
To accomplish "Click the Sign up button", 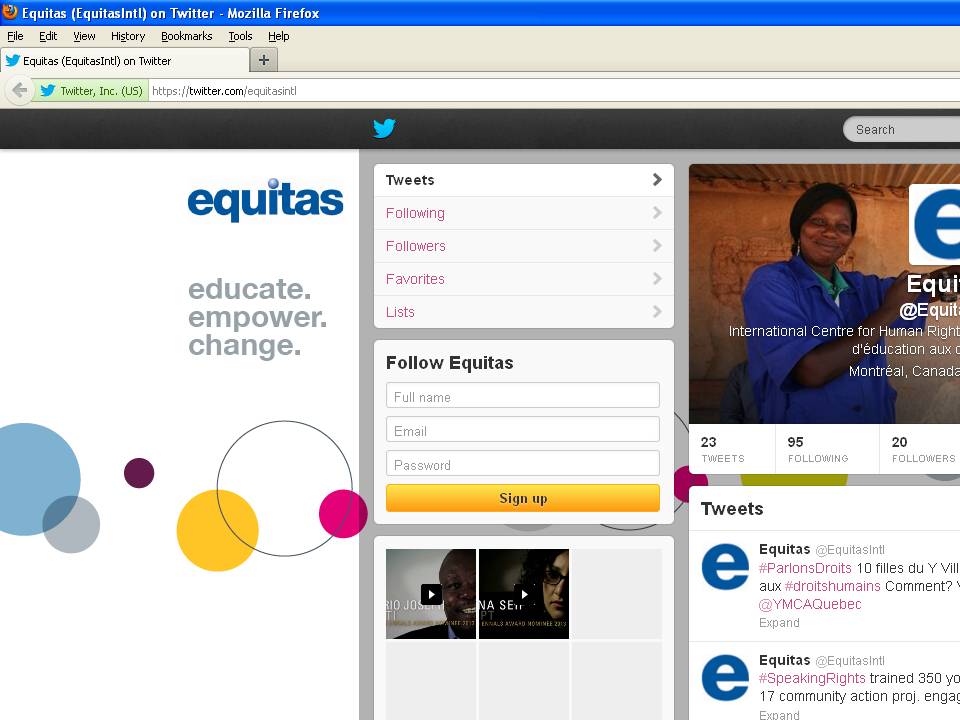I will [x=523, y=498].
